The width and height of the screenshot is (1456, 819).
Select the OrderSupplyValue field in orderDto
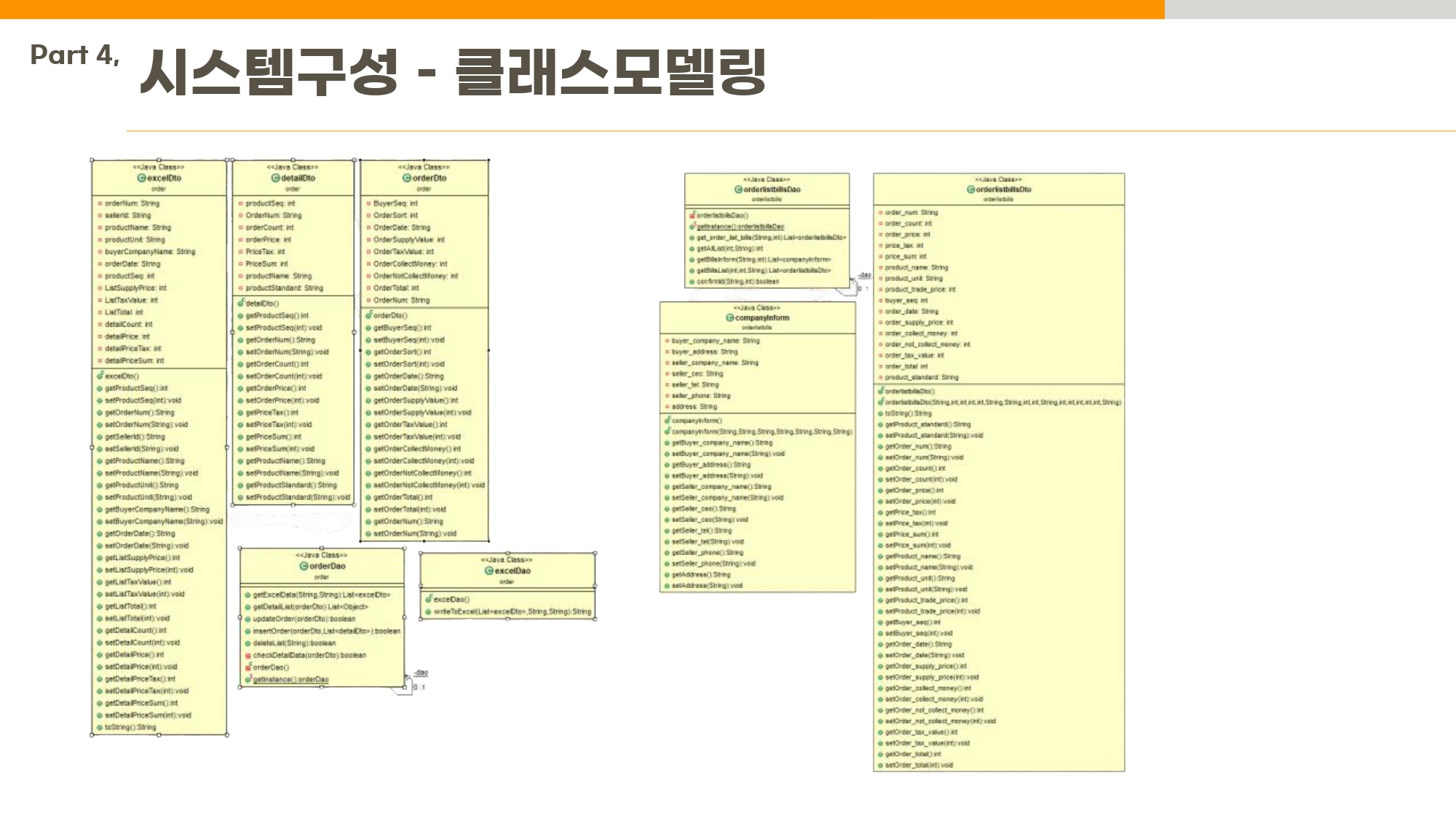tap(408, 240)
